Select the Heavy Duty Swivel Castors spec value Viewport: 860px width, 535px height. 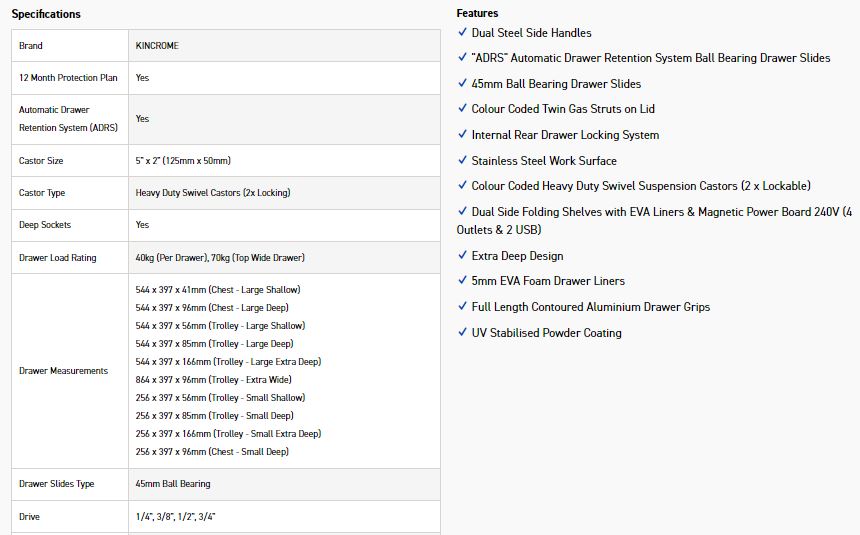[x=213, y=193]
